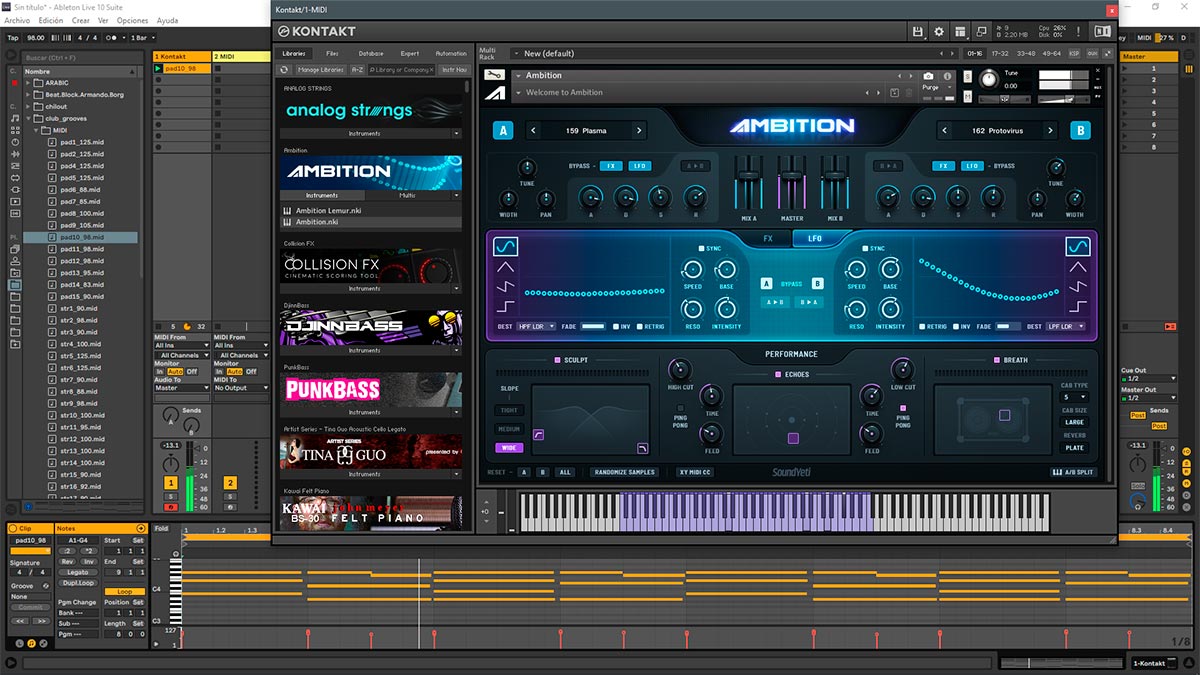
Task: Open the CAB TYPE dropdown
Action: (1074, 397)
